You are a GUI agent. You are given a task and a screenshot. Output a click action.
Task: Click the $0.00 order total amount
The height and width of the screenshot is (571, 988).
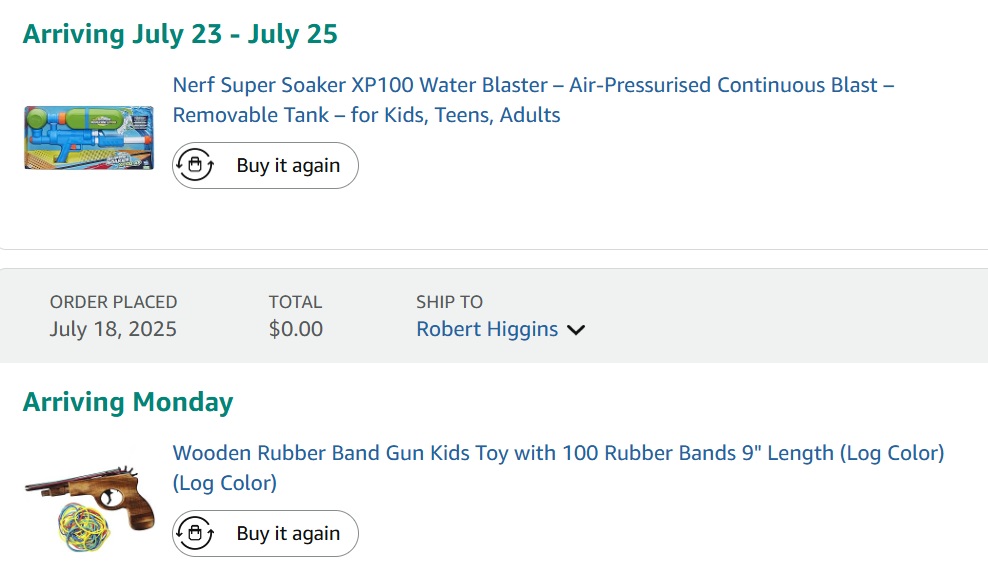[296, 329]
